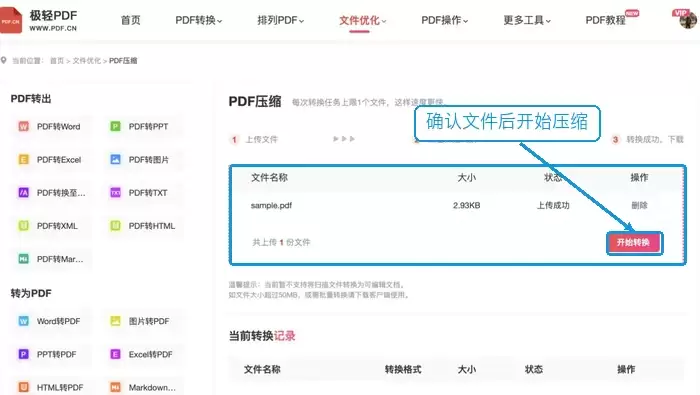Select the sample.pdf file name
This screenshot has height=395, width=700.
click(271, 205)
